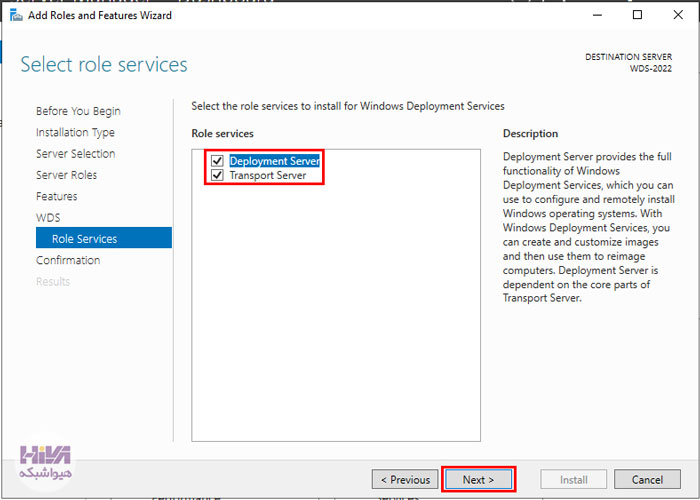Click the disabled Install button
Screen dimensions: 700x500
pyautogui.click(x=574, y=479)
